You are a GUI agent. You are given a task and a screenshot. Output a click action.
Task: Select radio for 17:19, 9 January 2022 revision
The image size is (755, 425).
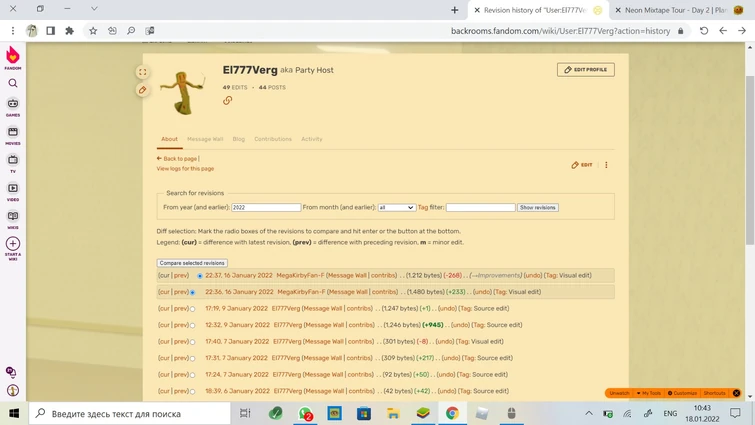click(x=193, y=309)
